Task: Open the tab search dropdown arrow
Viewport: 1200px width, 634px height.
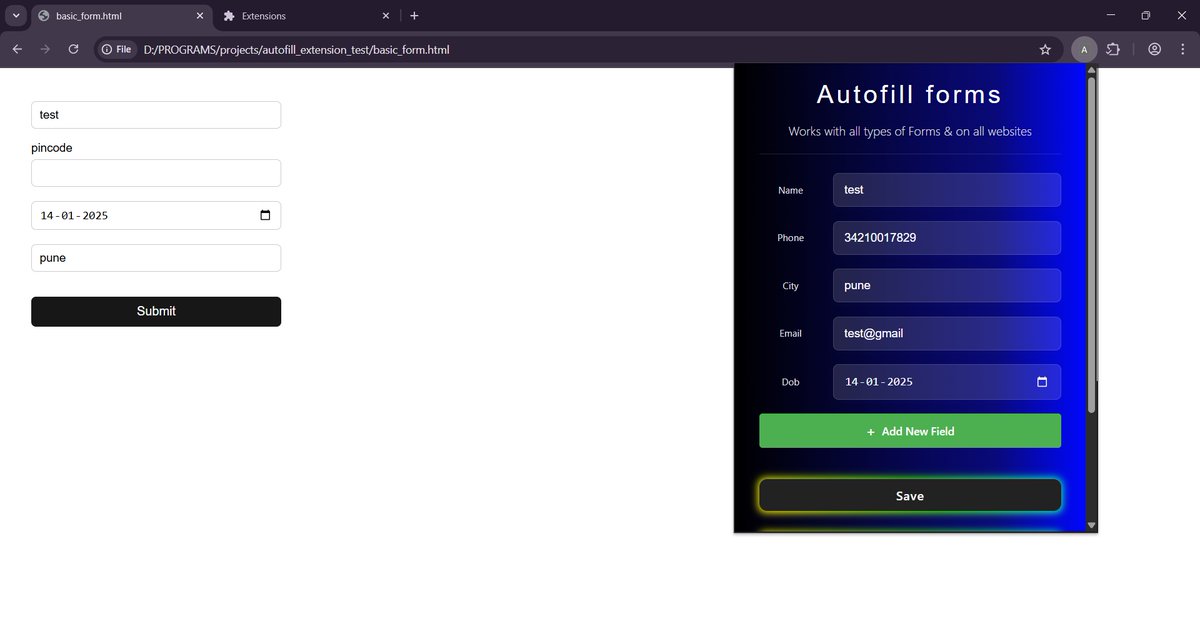Action: [x=16, y=16]
